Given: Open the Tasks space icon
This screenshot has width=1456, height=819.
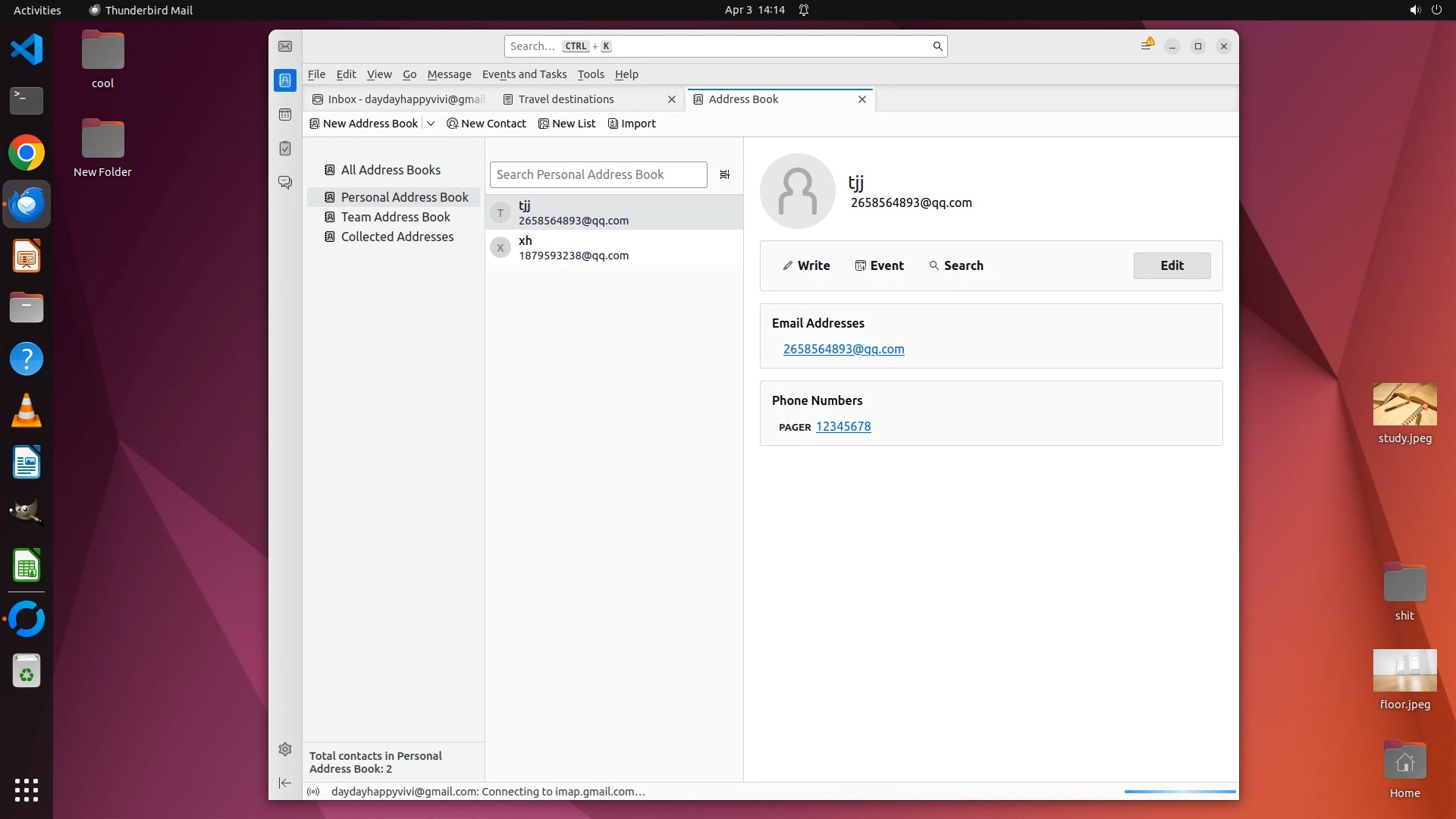Looking at the screenshot, I should [x=285, y=149].
